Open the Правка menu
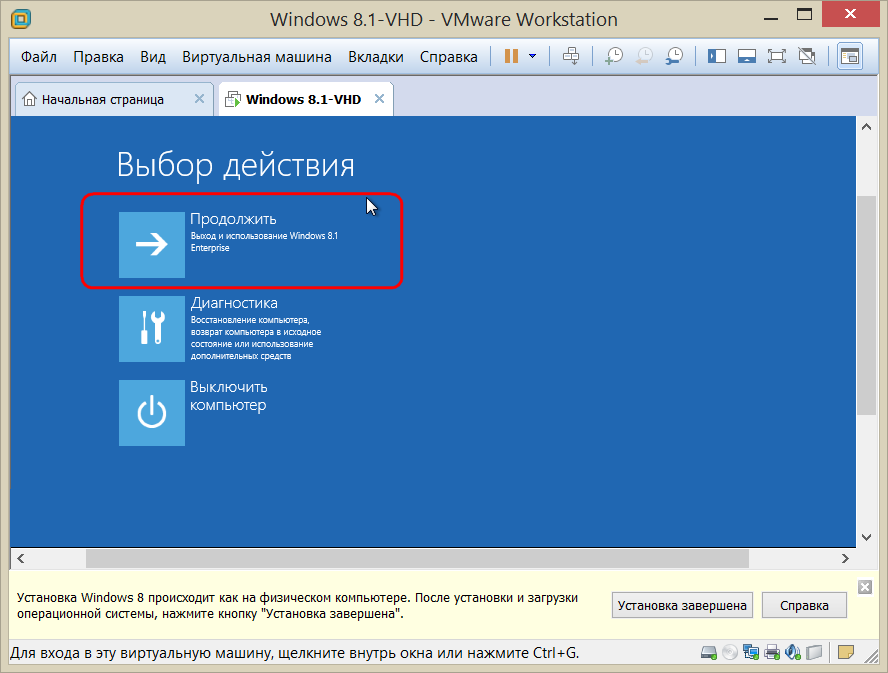Image resolution: width=888 pixels, height=673 pixels. coord(98,57)
